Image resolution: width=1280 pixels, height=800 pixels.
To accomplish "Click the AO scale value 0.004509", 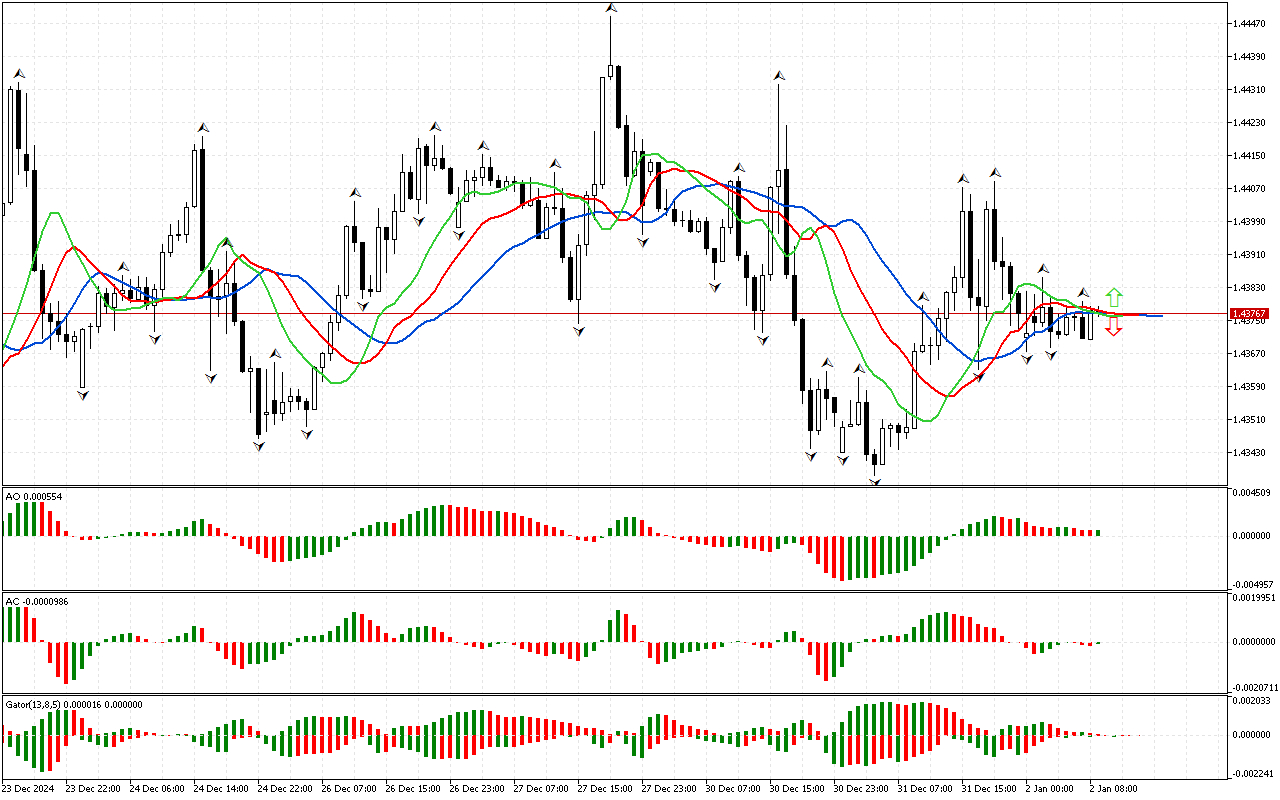I will [1251, 492].
